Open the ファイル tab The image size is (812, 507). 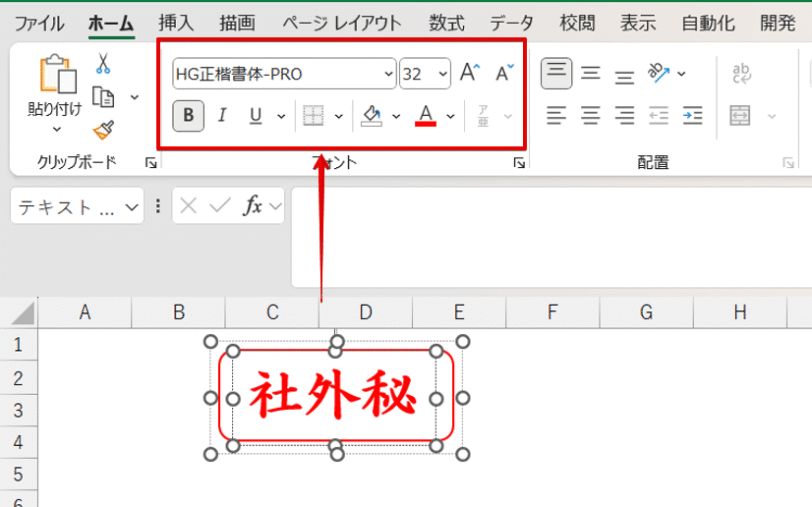click(x=39, y=23)
